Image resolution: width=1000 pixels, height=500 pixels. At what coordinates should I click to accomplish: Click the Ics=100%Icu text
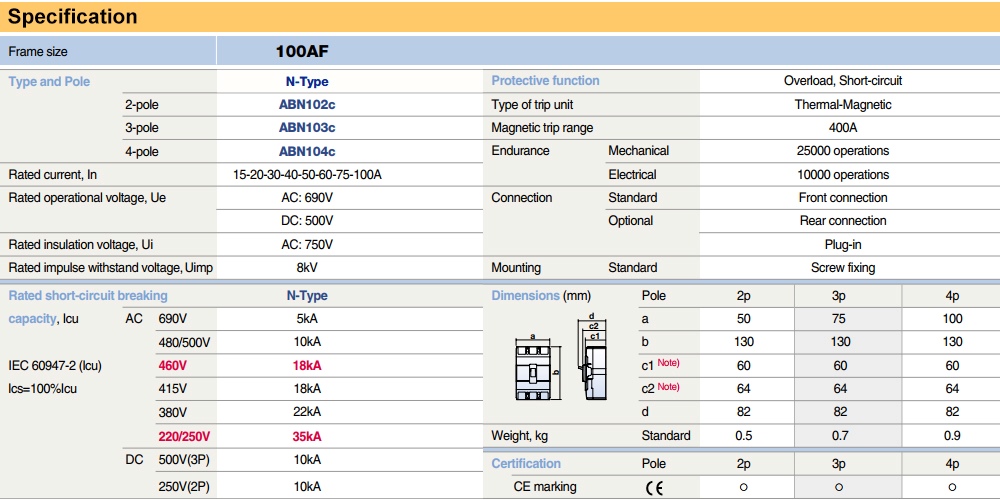coord(43,388)
